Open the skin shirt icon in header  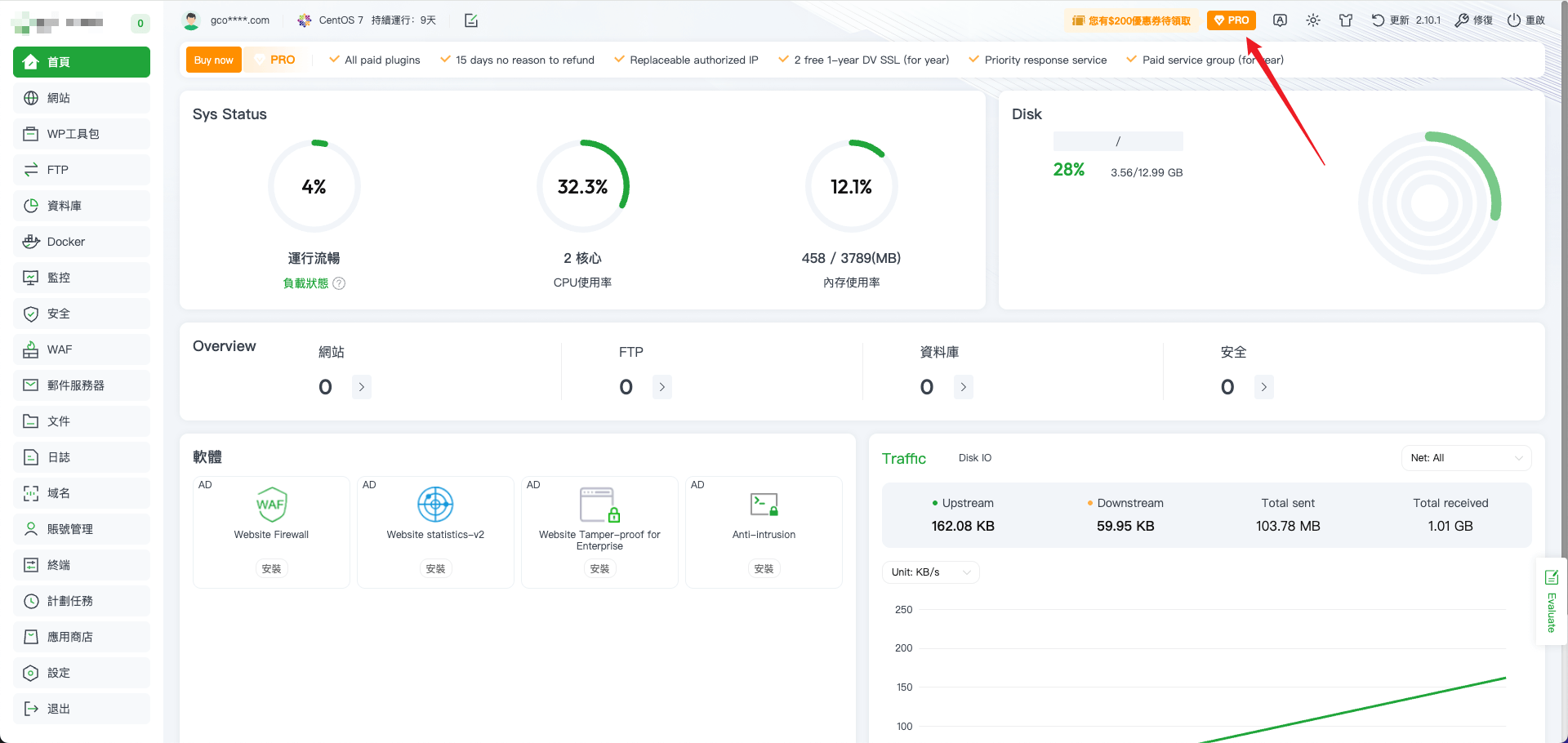click(1346, 20)
